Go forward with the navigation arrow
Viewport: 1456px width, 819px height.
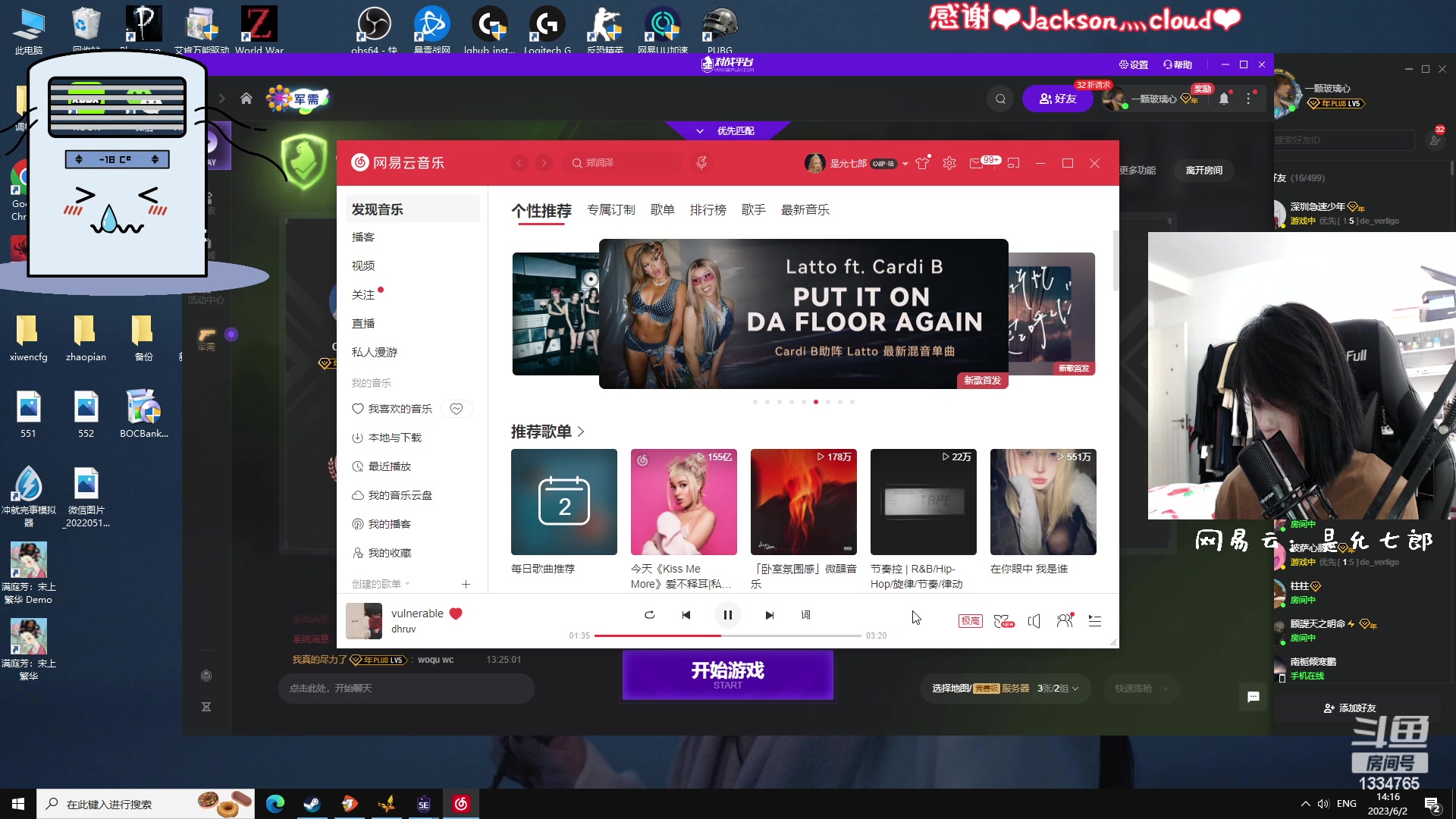pyautogui.click(x=544, y=163)
